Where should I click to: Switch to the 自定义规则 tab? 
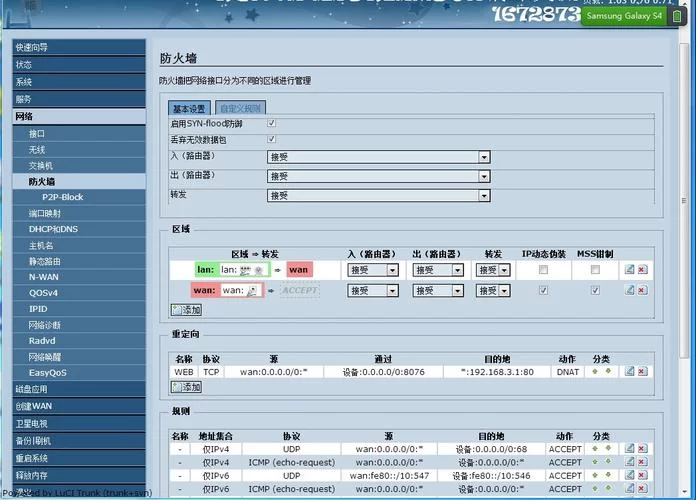point(240,108)
